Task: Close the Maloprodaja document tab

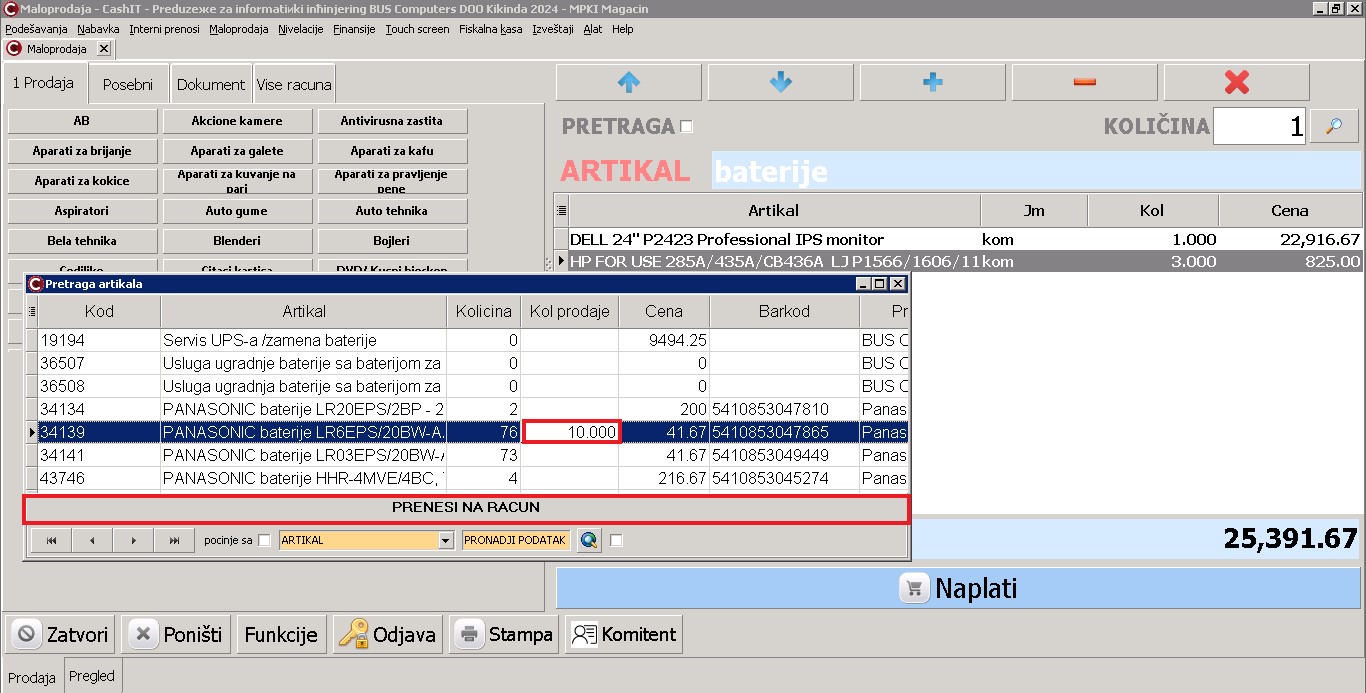Action: point(104,48)
